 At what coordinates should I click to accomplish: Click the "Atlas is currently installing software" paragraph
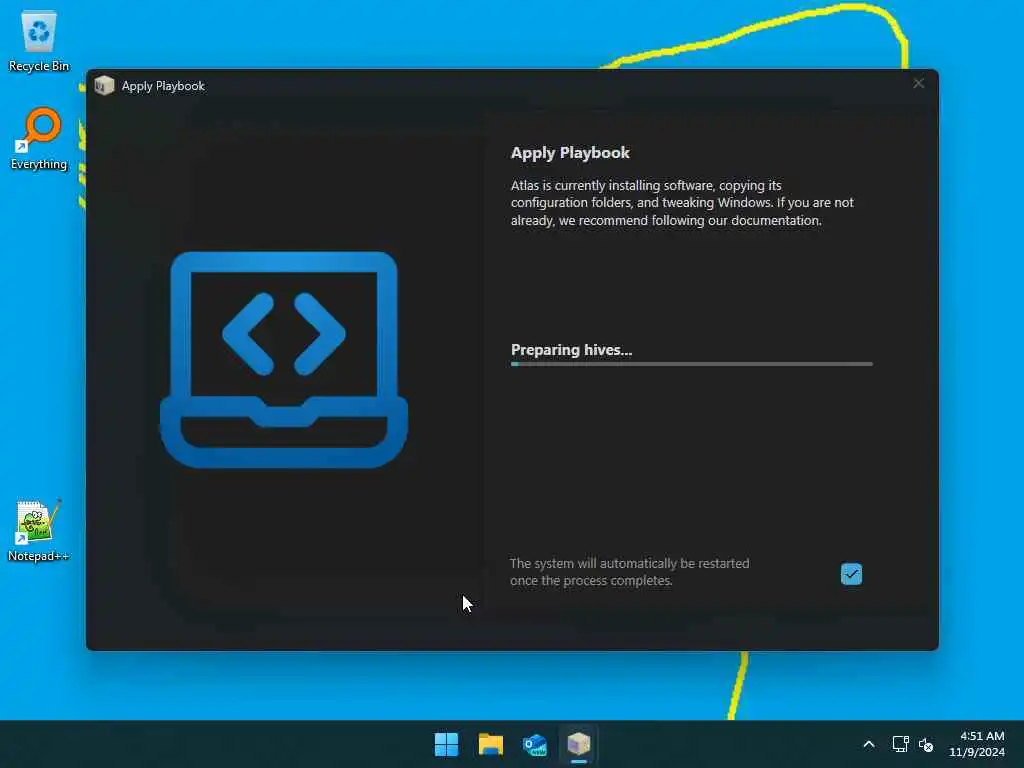tap(682, 203)
